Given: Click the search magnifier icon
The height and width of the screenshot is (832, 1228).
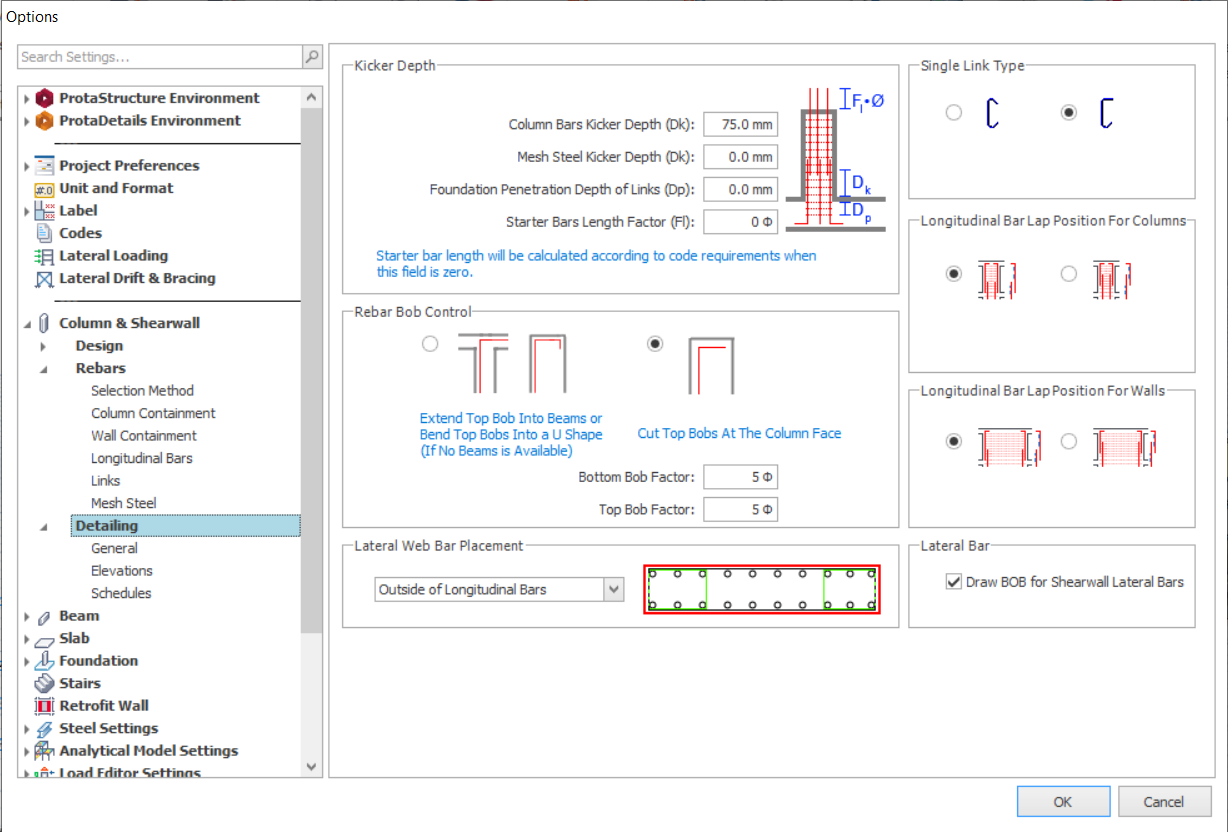Looking at the screenshot, I should [312, 57].
